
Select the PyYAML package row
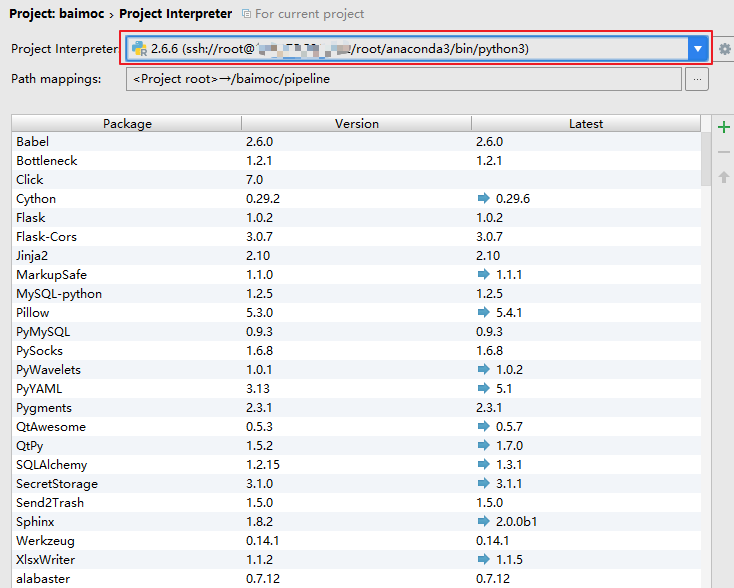tap(356, 389)
